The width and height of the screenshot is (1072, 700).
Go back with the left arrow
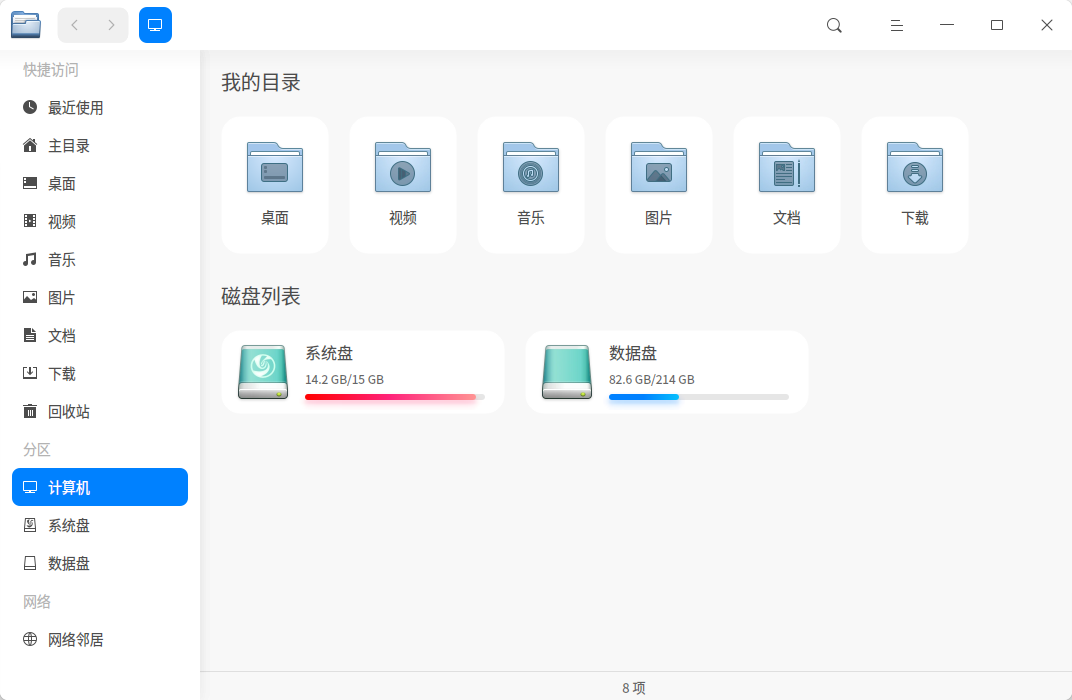point(75,25)
